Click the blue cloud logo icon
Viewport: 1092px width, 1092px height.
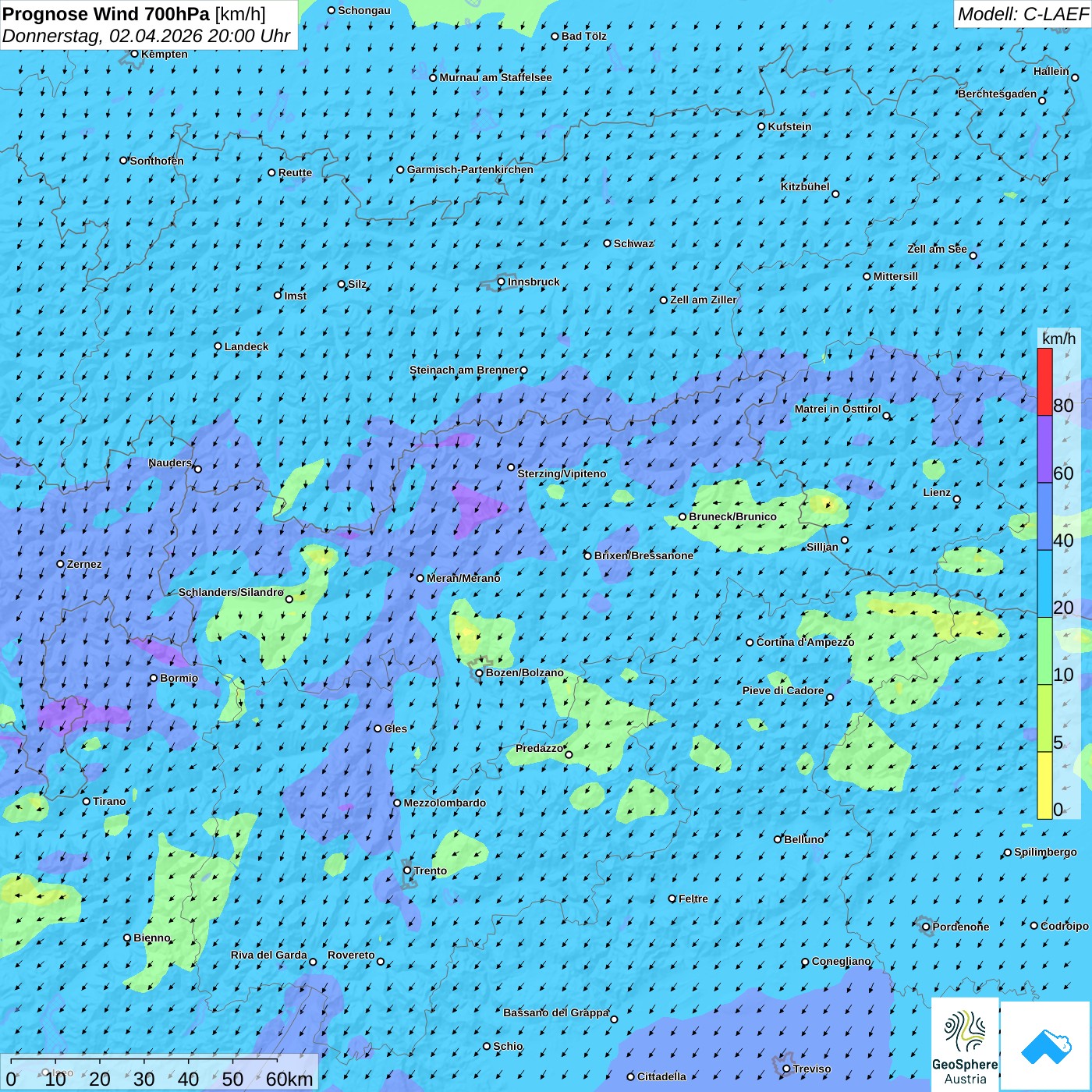click(x=1045, y=1047)
